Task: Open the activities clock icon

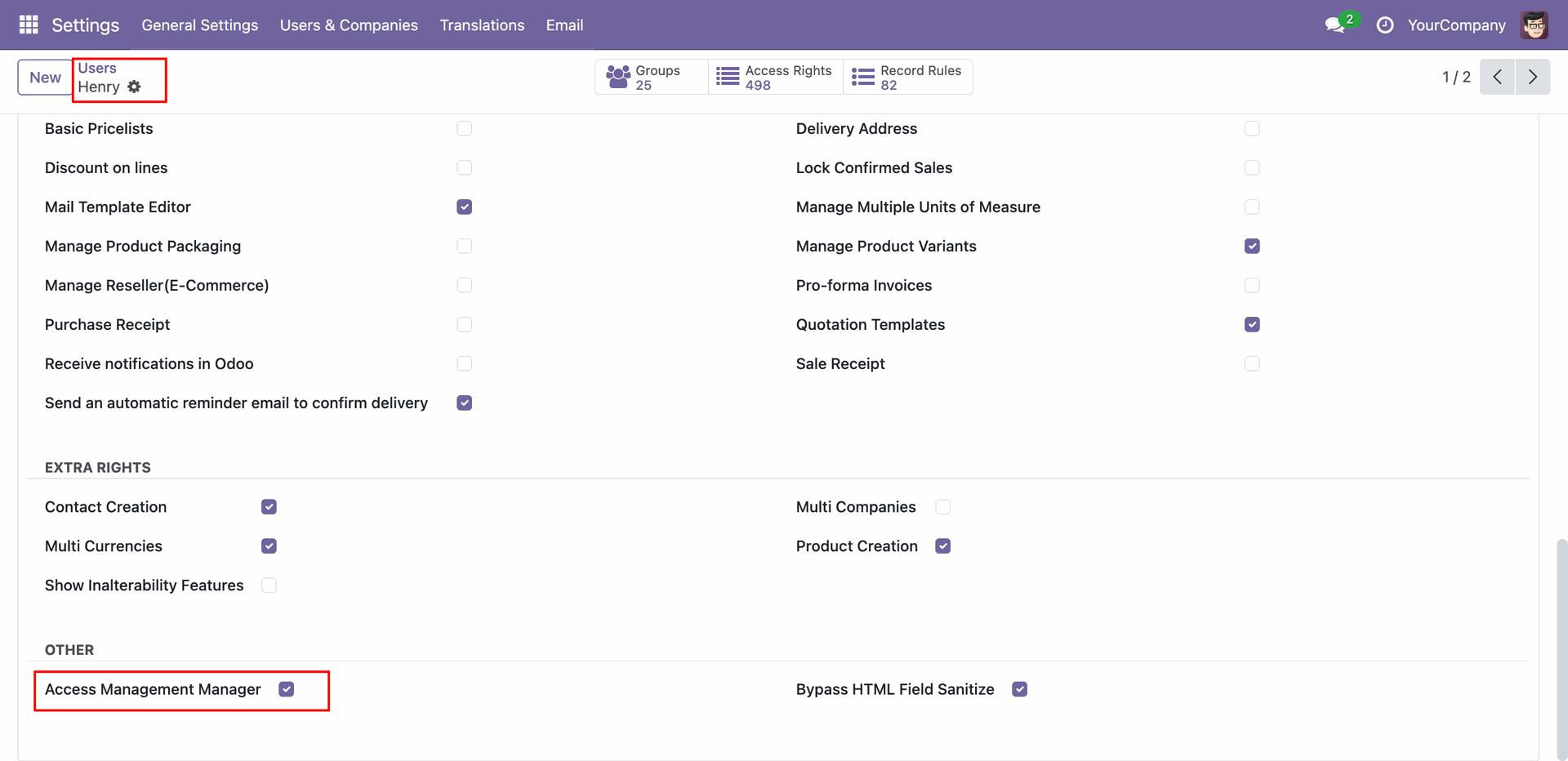Action: 1384,25
